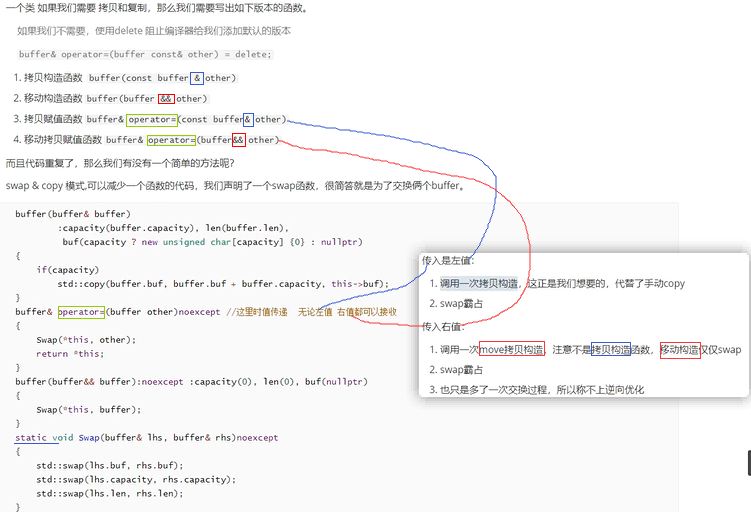The height and width of the screenshot is (512, 751).
Task: Click the sentence "而且代码重复了，那么我们有没有一个简单的方法呢?"
Action: [120, 163]
